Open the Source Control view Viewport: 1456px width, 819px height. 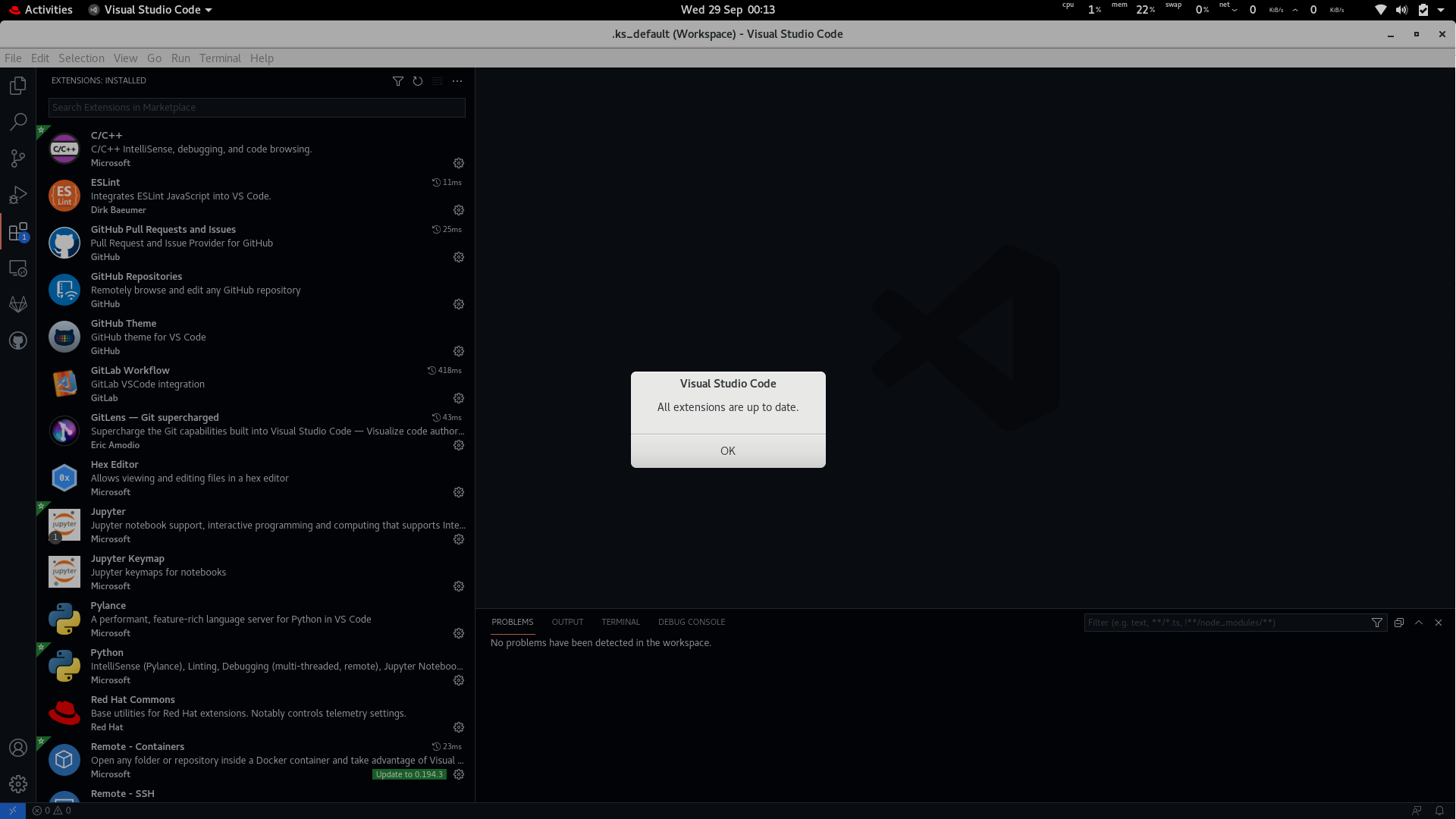click(x=17, y=158)
